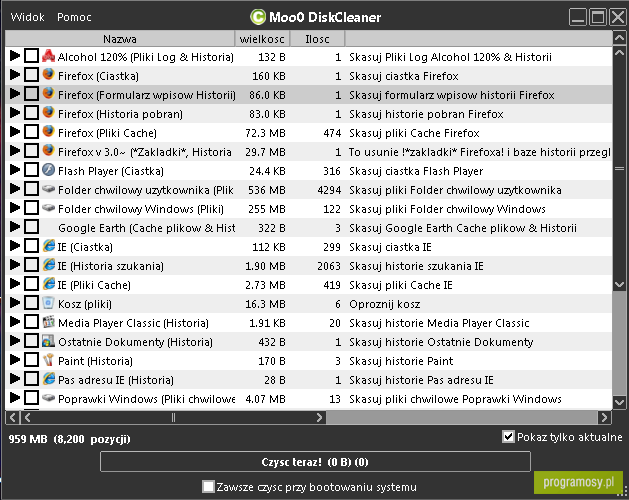Click the Oproznij kosz description
This screenshot has height=500, width=629.
point(385,304)
